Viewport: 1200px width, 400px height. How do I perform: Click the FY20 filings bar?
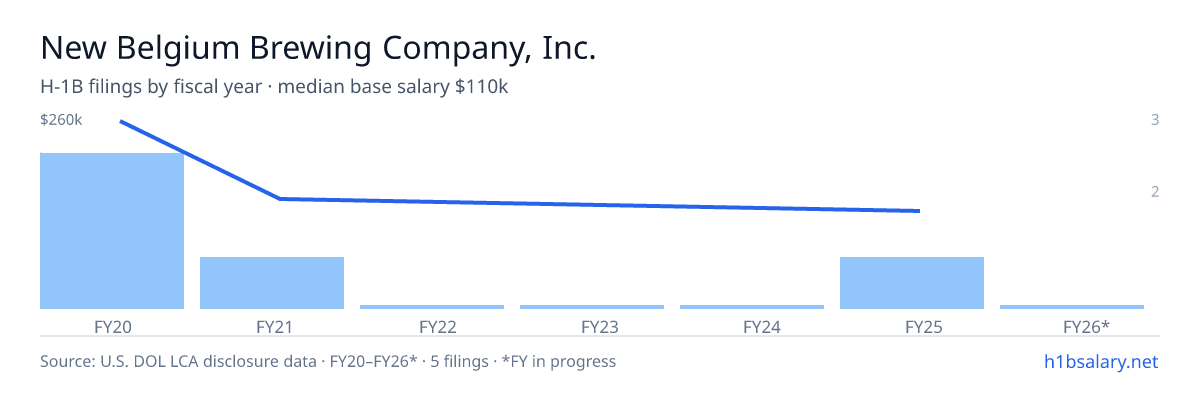[112, 231]
